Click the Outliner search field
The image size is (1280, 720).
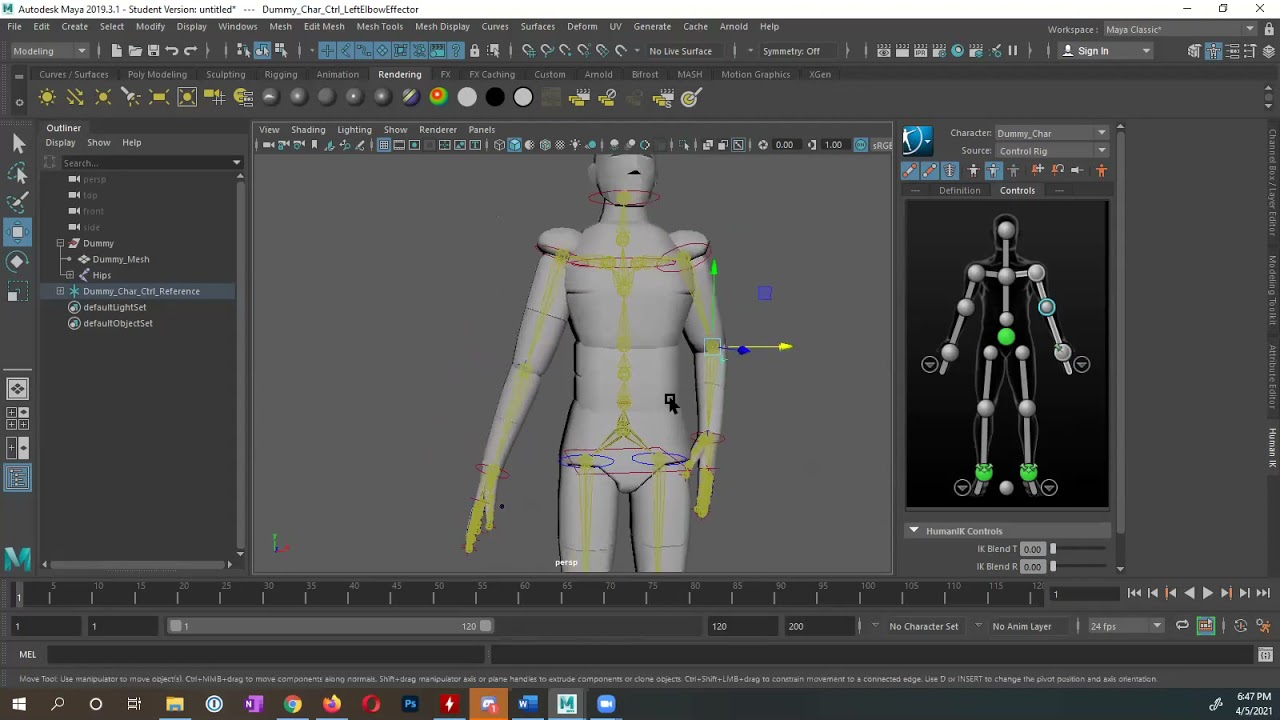(144, 162)
